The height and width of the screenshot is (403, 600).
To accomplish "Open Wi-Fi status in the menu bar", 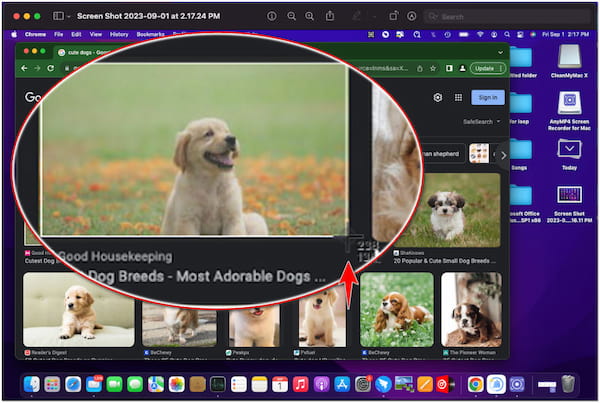I will 480,34.
